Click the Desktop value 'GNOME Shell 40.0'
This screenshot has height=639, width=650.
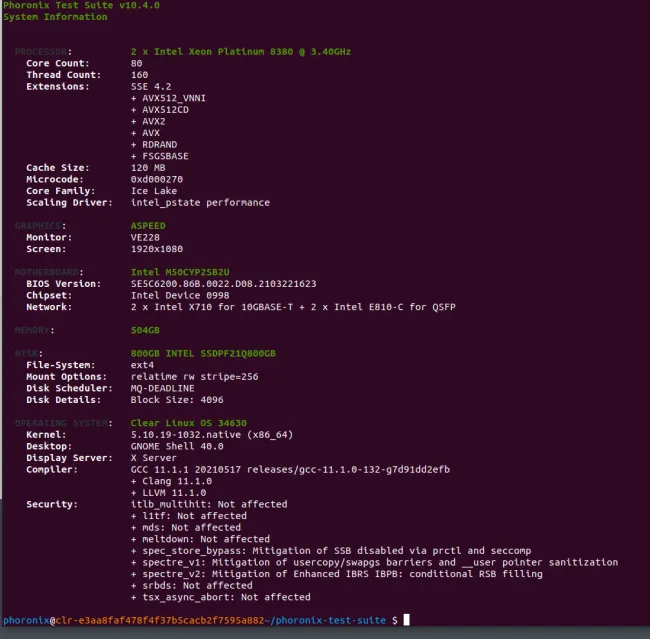pyautogui.click(x=177, y=447)
